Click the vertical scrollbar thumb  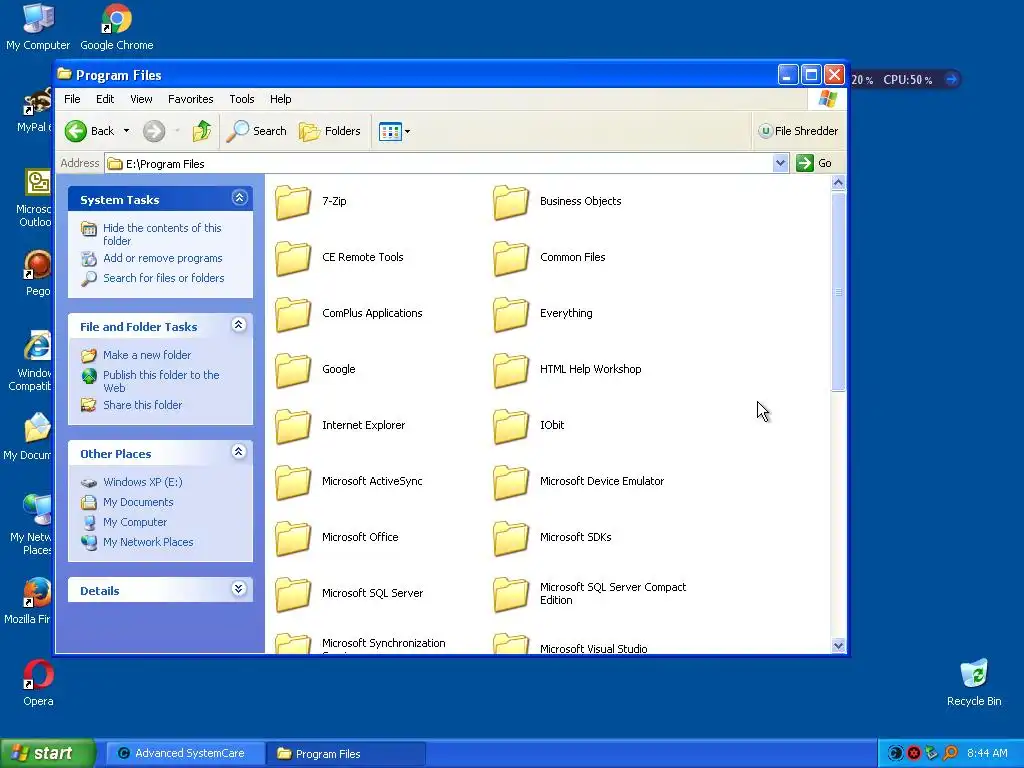(839, 291)
